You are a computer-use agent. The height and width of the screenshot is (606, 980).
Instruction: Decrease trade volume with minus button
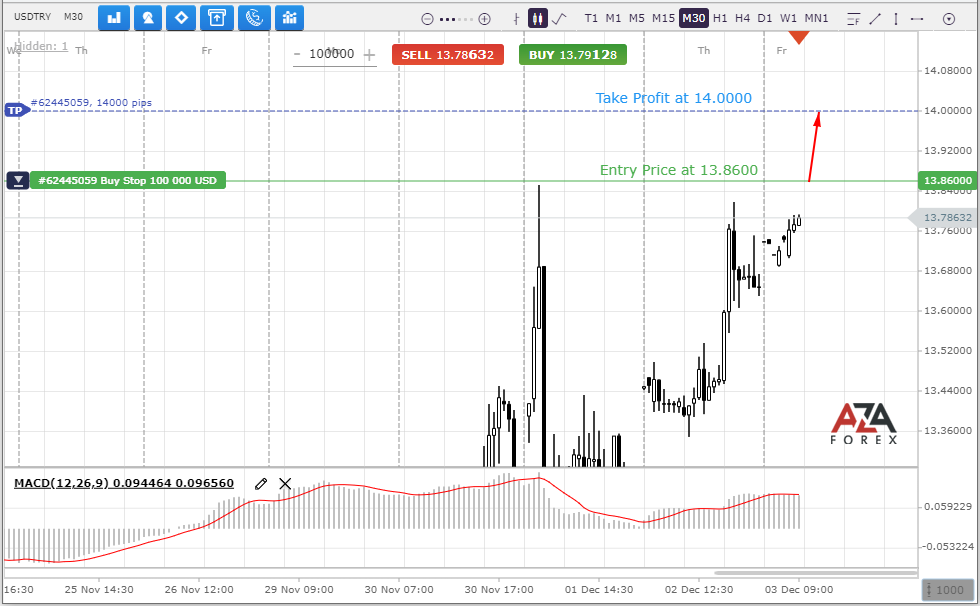(298, 54)
